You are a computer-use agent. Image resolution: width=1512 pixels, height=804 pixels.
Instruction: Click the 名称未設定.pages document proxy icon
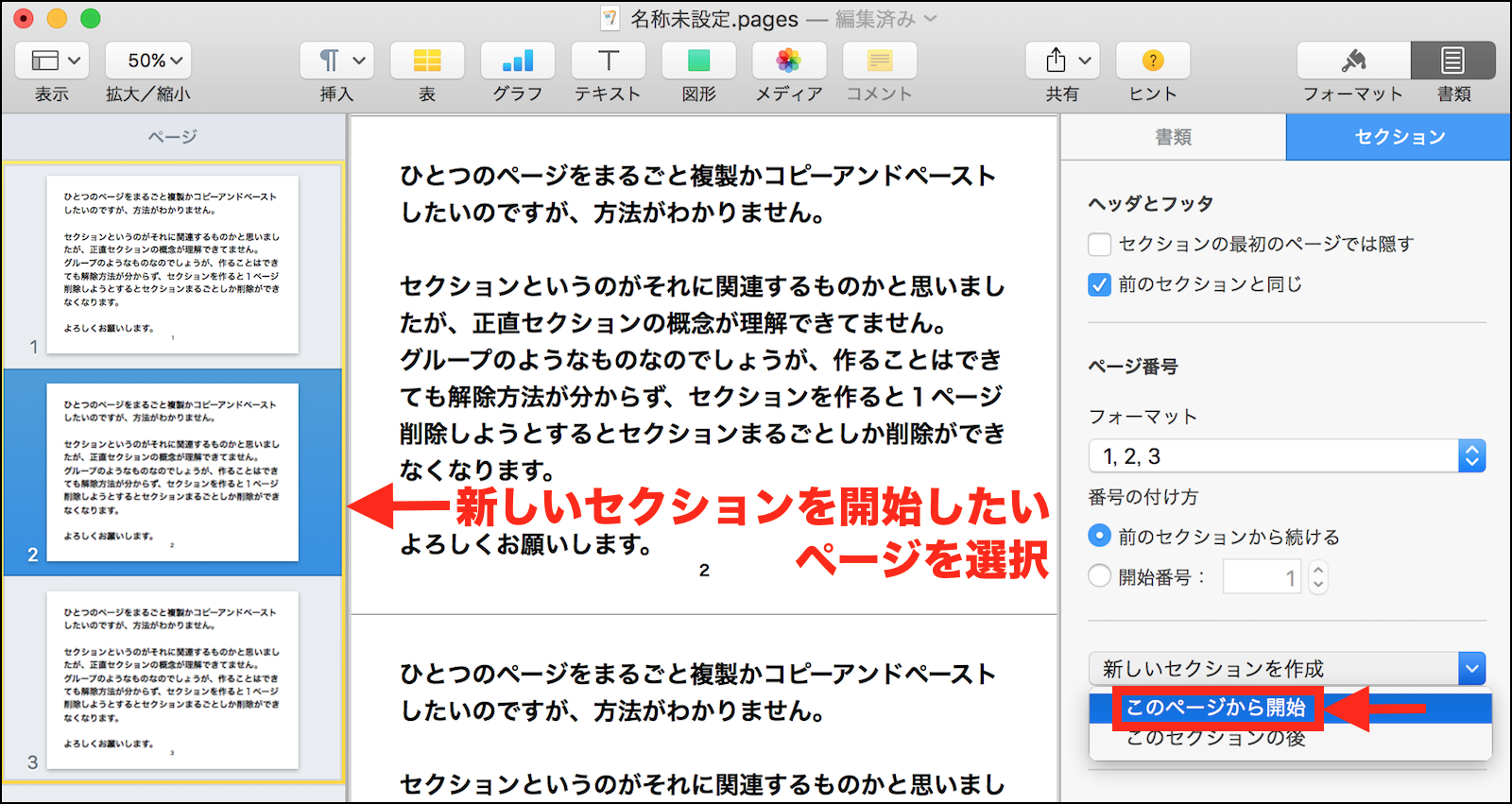tap(610, 19)
